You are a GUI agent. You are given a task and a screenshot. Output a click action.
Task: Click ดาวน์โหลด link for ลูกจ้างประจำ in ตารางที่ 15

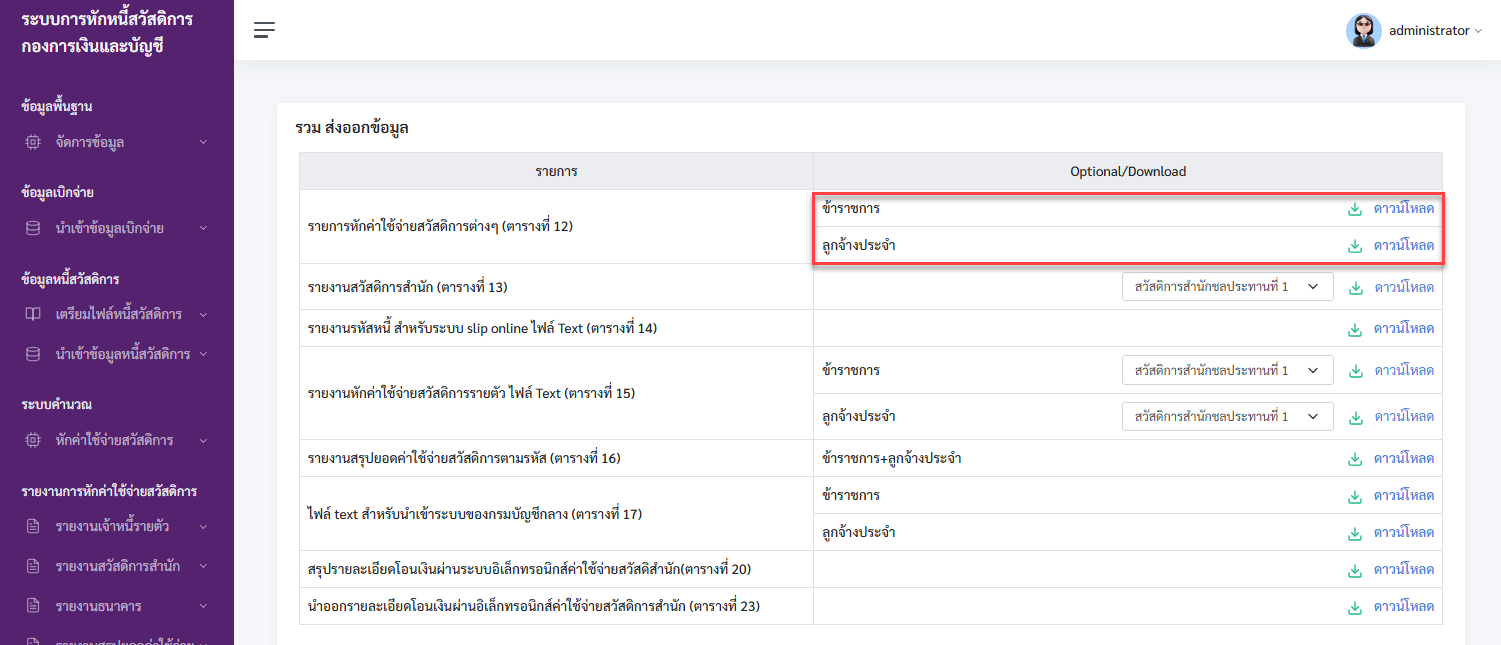(x=1404, y=416)
